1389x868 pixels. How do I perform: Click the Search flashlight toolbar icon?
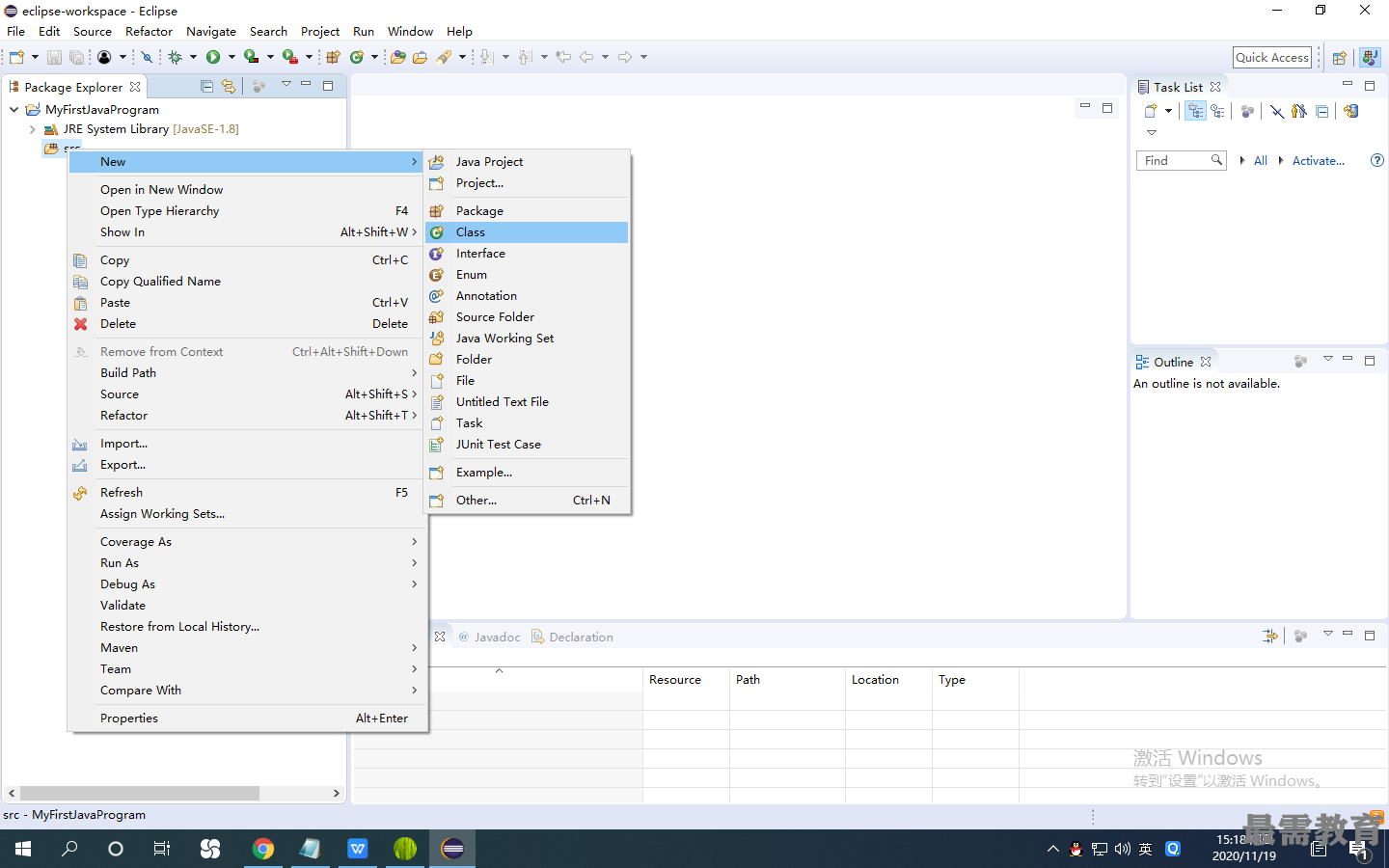coord(444,57)
